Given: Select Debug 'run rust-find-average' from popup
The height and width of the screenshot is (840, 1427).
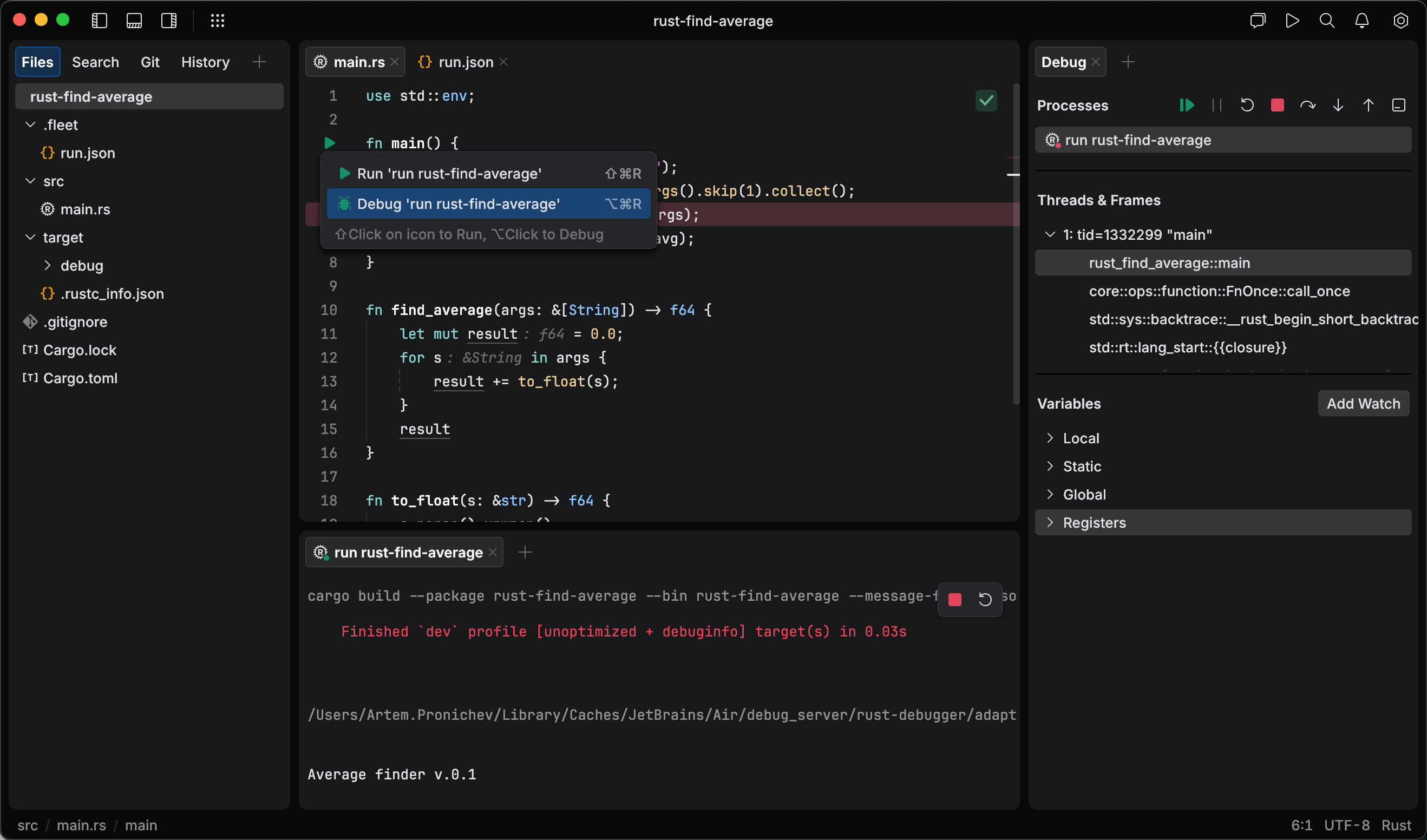Looking at the screenshot, I should (x=459, y=204).
